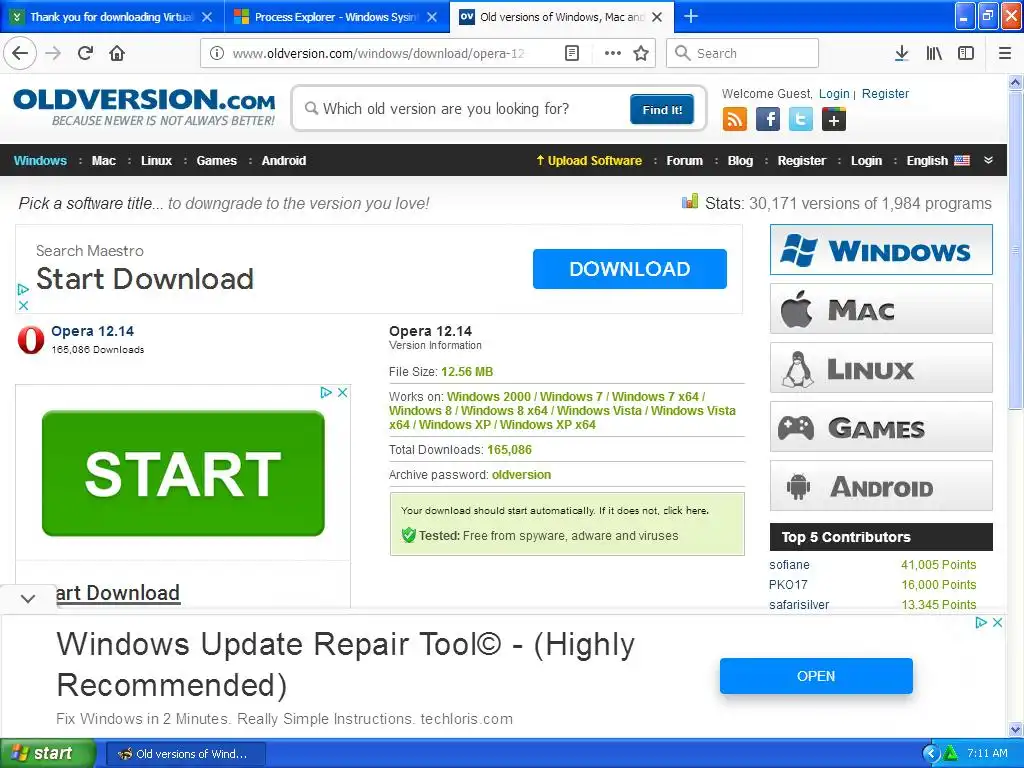Viewport: 1024px width, 768px height.
Task: Click Upload Software in nav bar
Action: pos(589,161)
